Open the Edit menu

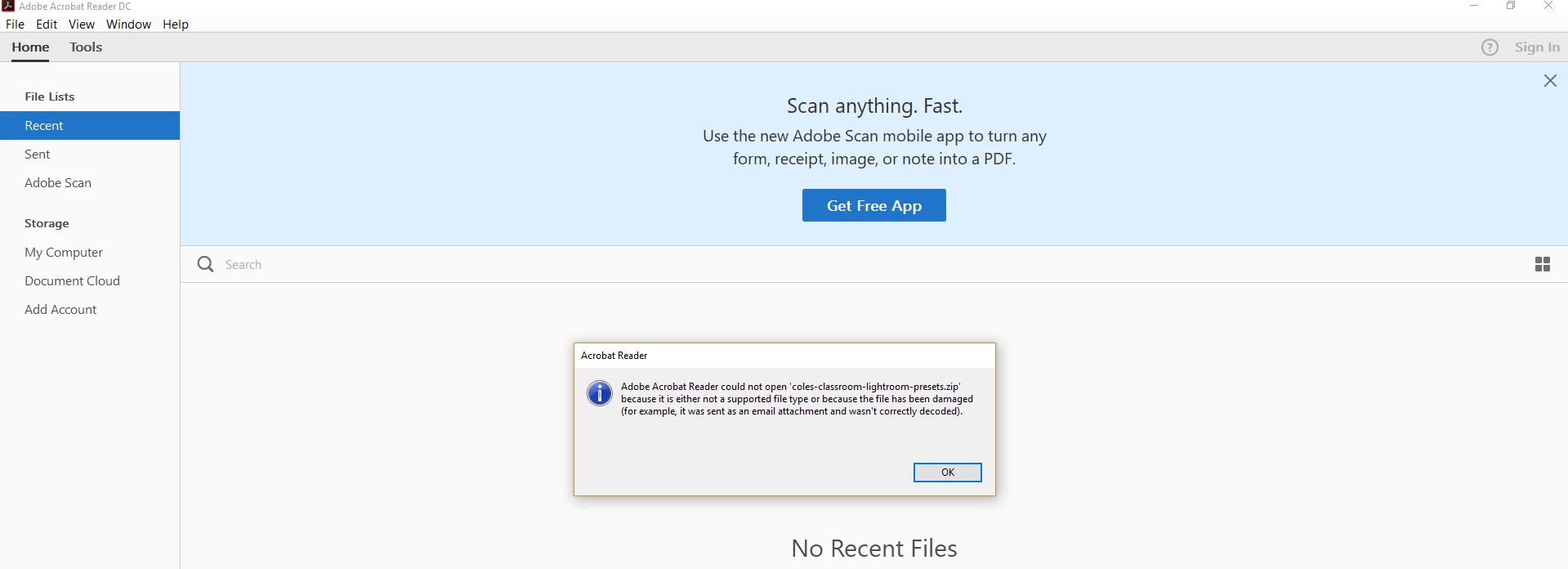[x=47, y=25]
